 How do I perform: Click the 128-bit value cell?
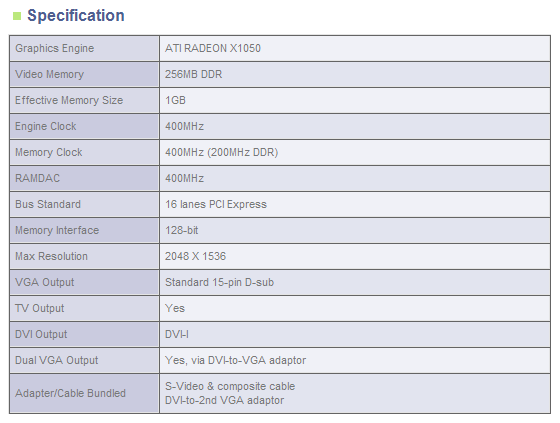[355, 230]
